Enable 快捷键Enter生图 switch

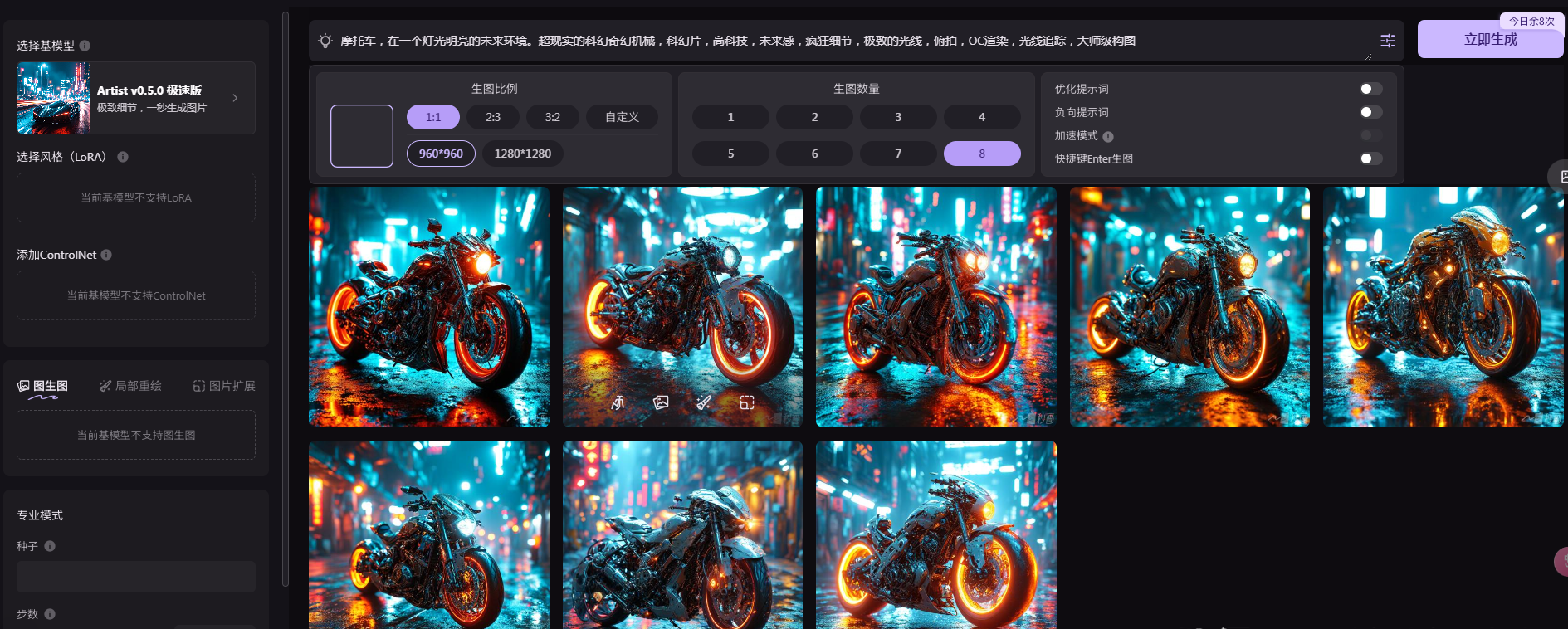1371,158
